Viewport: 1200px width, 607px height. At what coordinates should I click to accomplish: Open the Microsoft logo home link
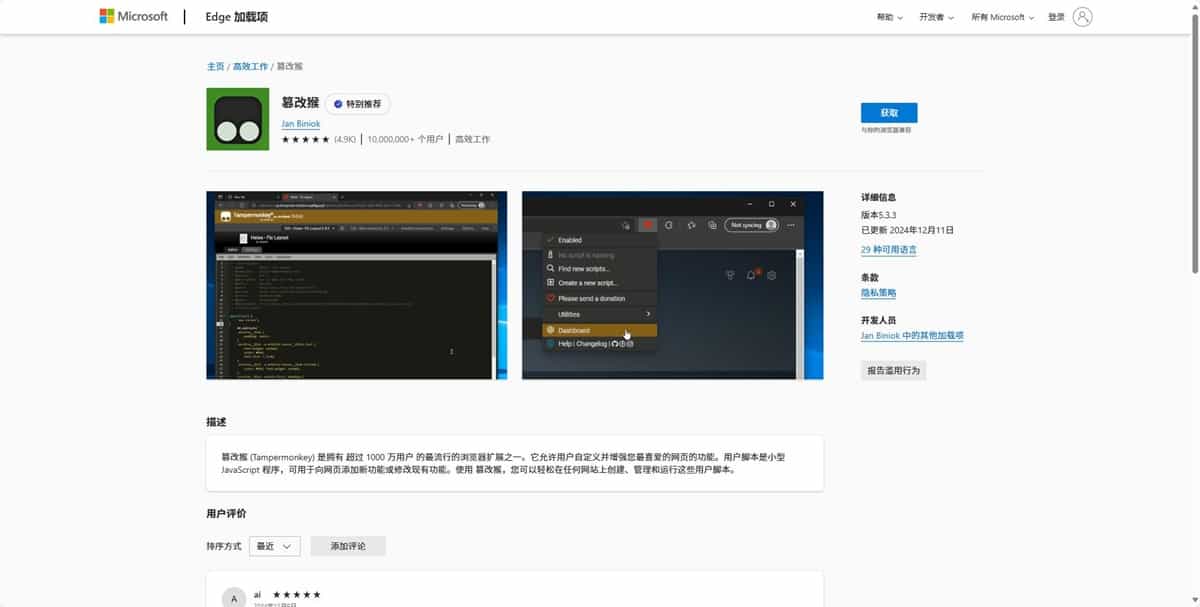click(x=134, y=16)
